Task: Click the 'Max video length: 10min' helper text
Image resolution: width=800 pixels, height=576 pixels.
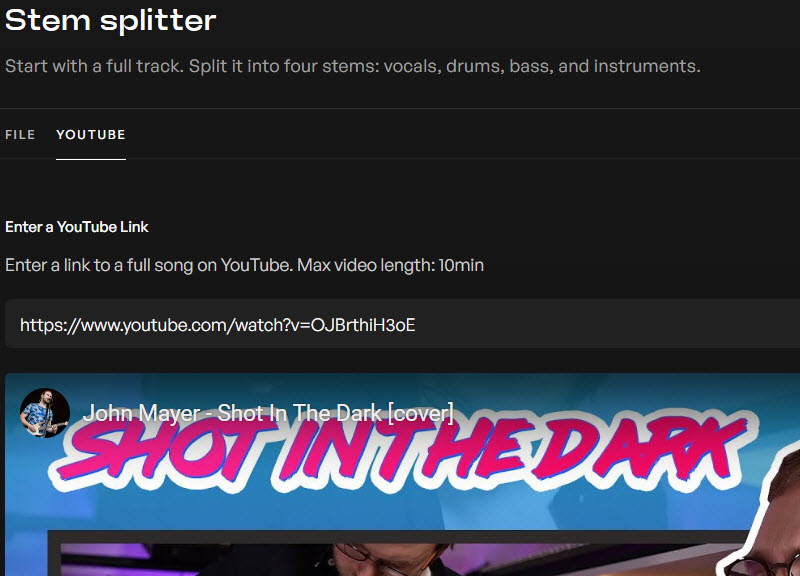Action: [x=390, y=265]
